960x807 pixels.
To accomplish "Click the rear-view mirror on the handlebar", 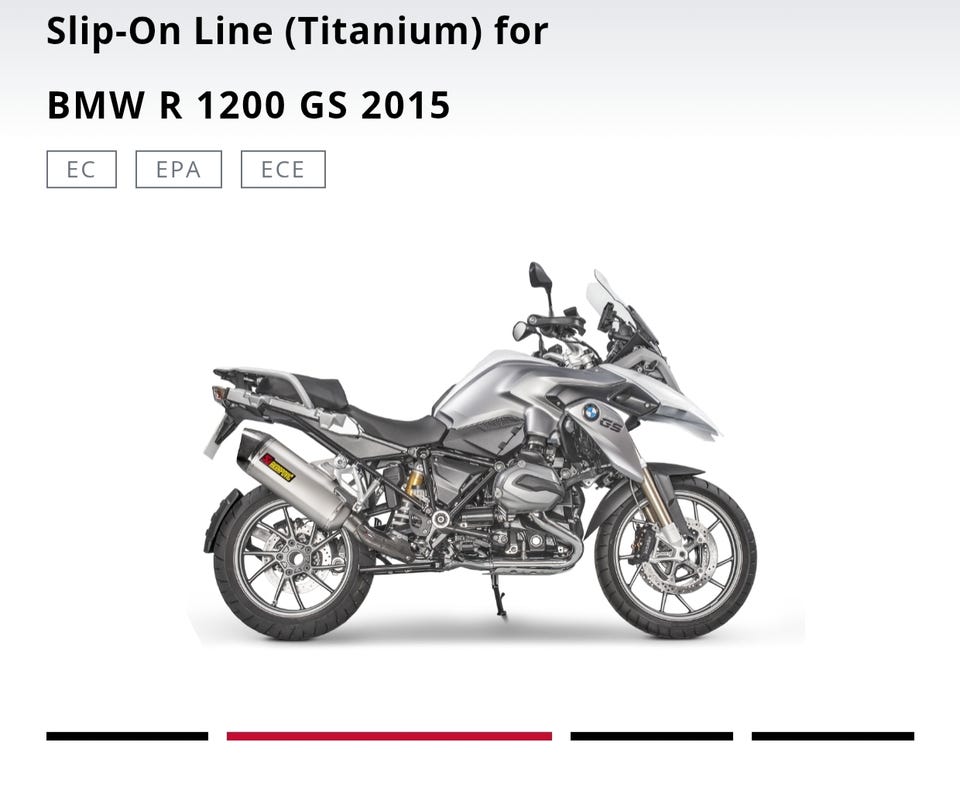I will pos(541,276).
